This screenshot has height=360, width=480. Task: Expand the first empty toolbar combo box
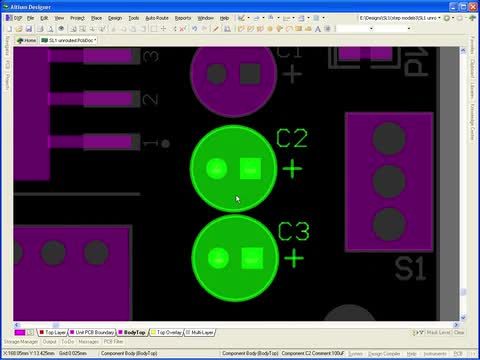coord(371,29)
